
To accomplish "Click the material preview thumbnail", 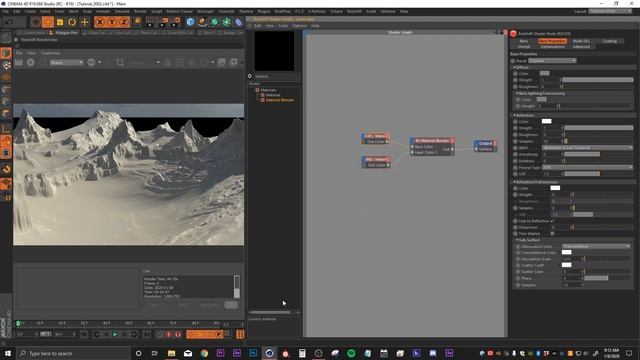I will pyautogui.click(x=274, y=51).
